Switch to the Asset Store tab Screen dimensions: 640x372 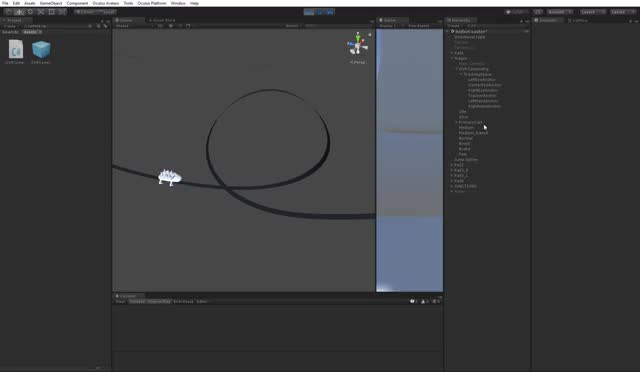162,20
